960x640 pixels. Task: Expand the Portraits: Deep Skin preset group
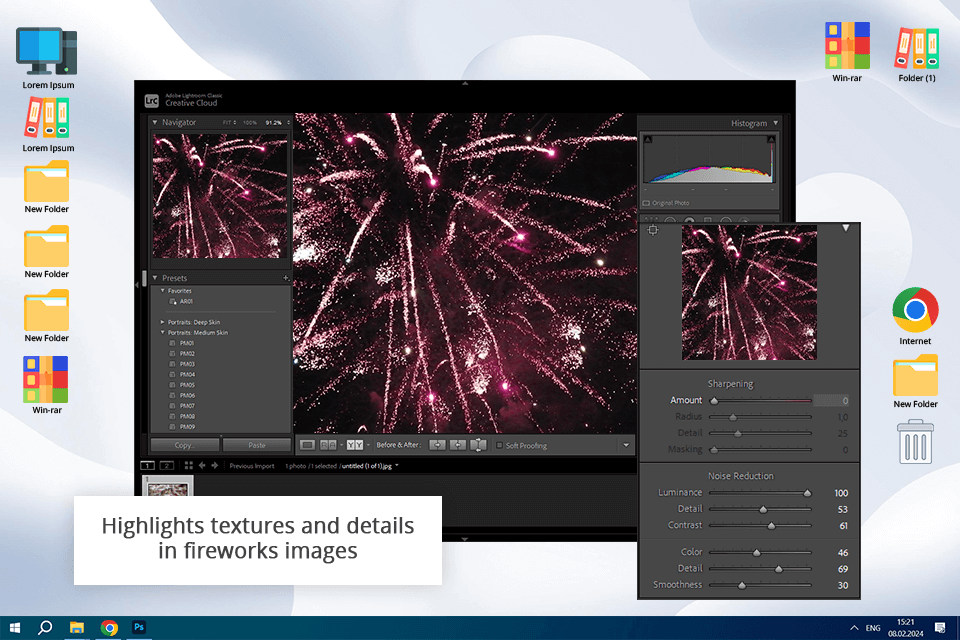pos(162,322)
